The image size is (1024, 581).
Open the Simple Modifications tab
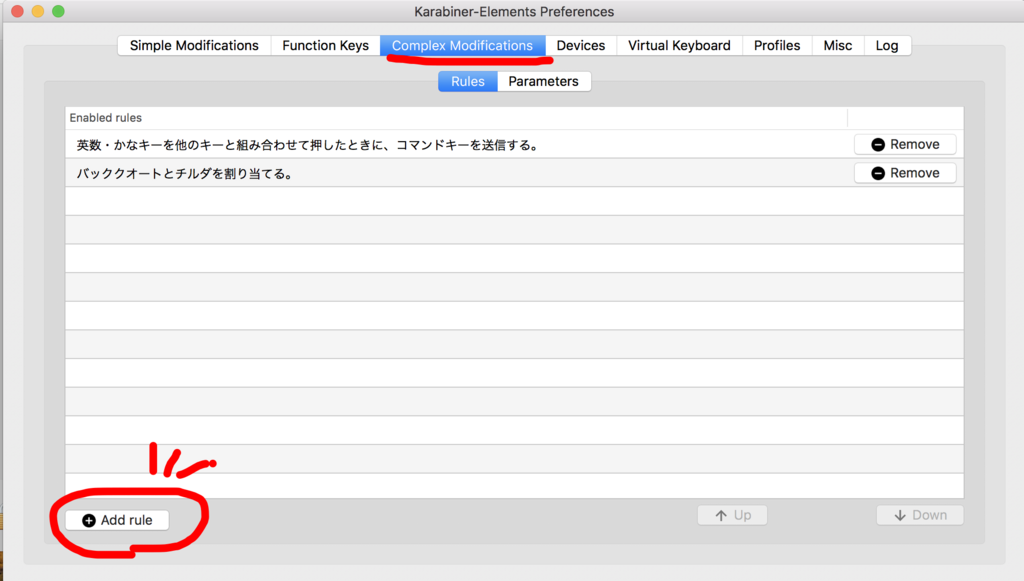tap(194, 46)
